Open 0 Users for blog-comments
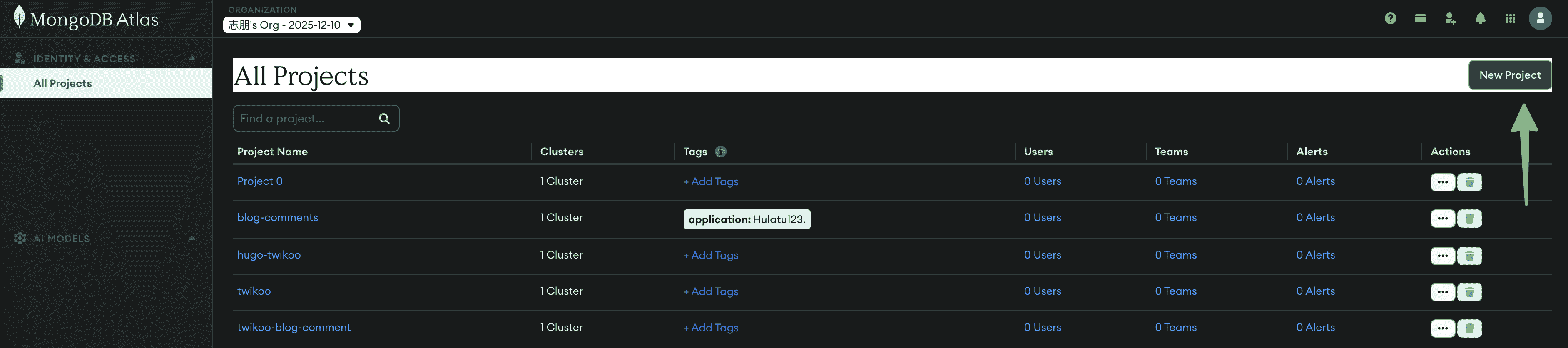Viewport: 1568px width, 348px height. click(x=1042, y=218)
